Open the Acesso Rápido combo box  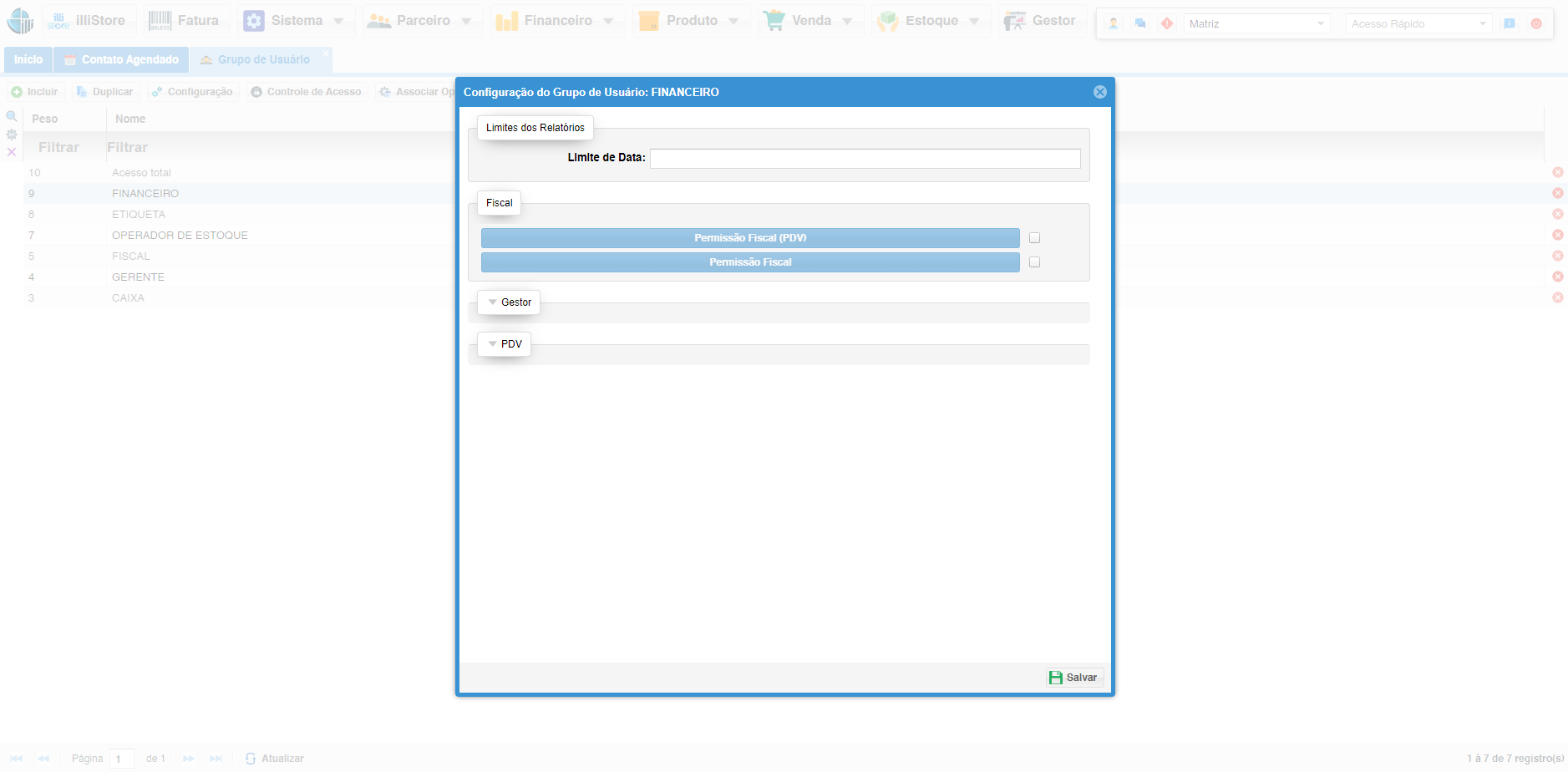click(1418, 23)
